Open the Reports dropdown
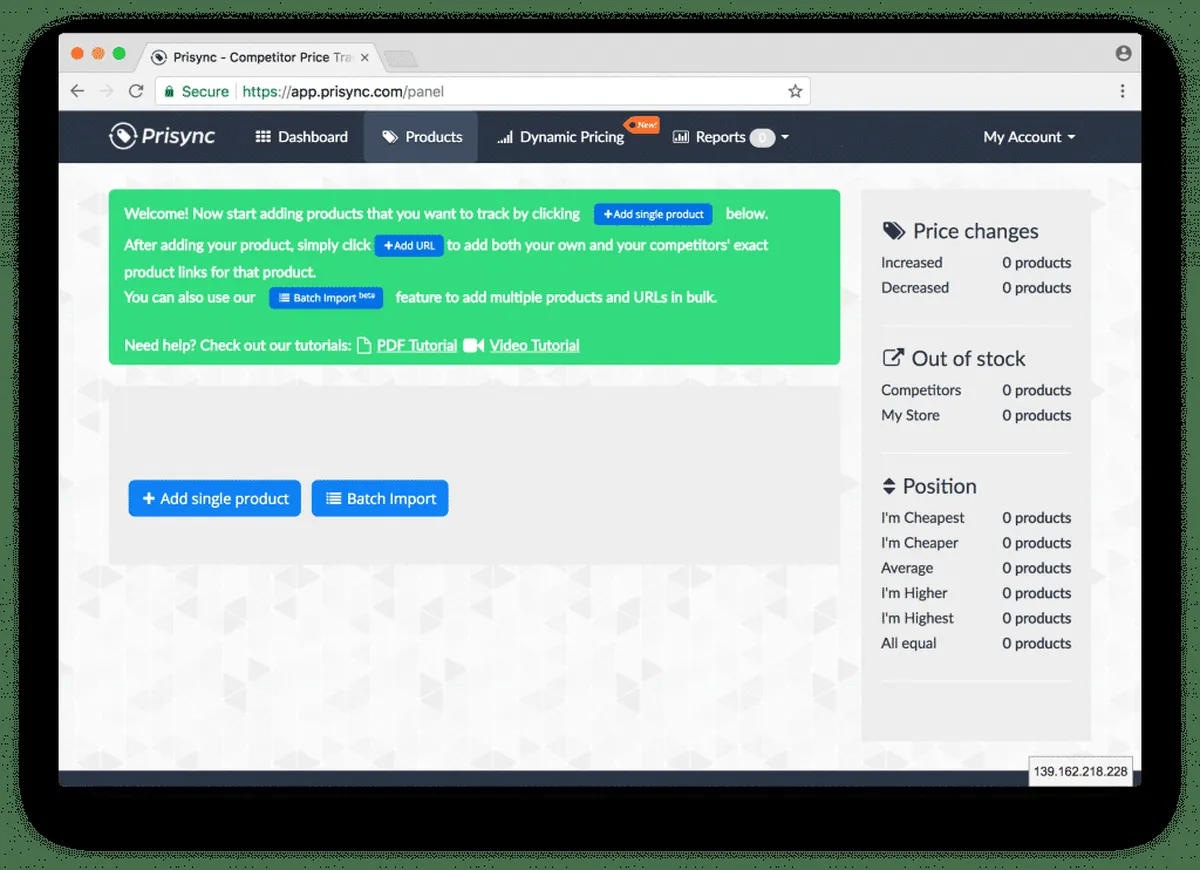The width and height of the screenshot is (1200, 870). pos(730,137)
